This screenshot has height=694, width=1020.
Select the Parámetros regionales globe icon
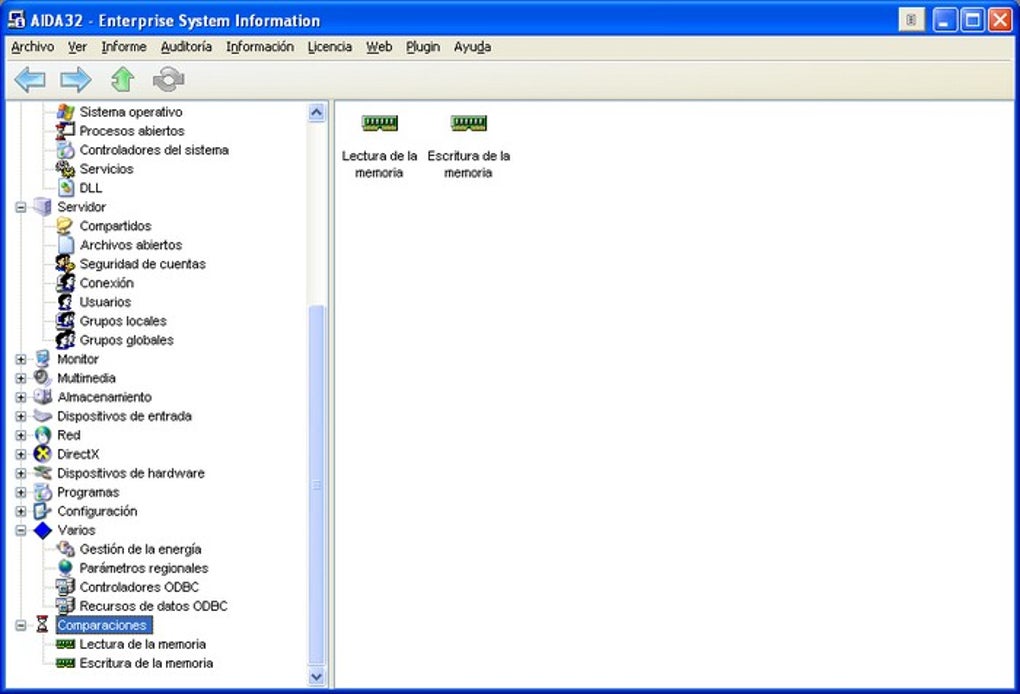coord(65,568)
